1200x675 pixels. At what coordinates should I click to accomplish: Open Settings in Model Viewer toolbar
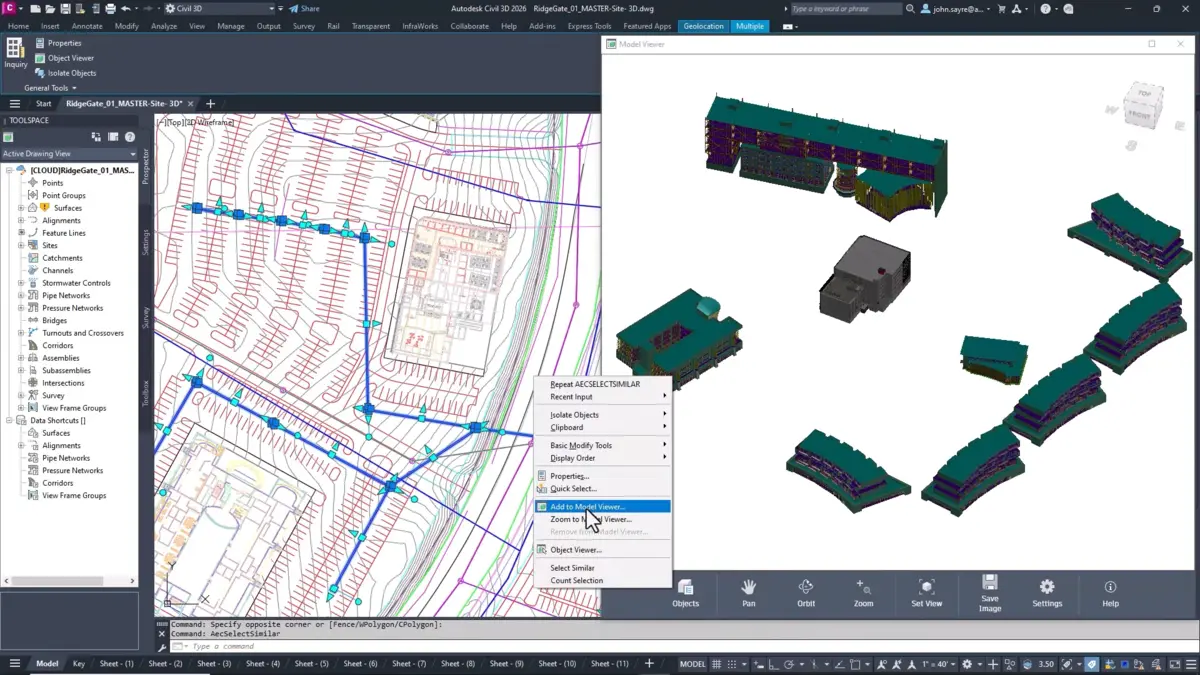click(1047, 592)
